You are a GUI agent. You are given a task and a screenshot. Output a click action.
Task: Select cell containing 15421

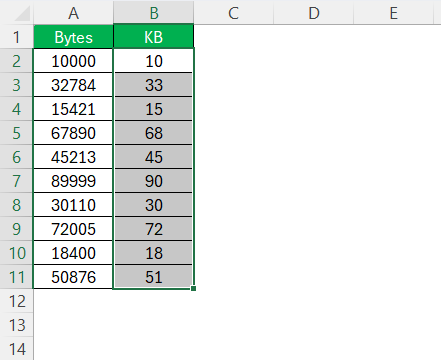click(73, 109)
